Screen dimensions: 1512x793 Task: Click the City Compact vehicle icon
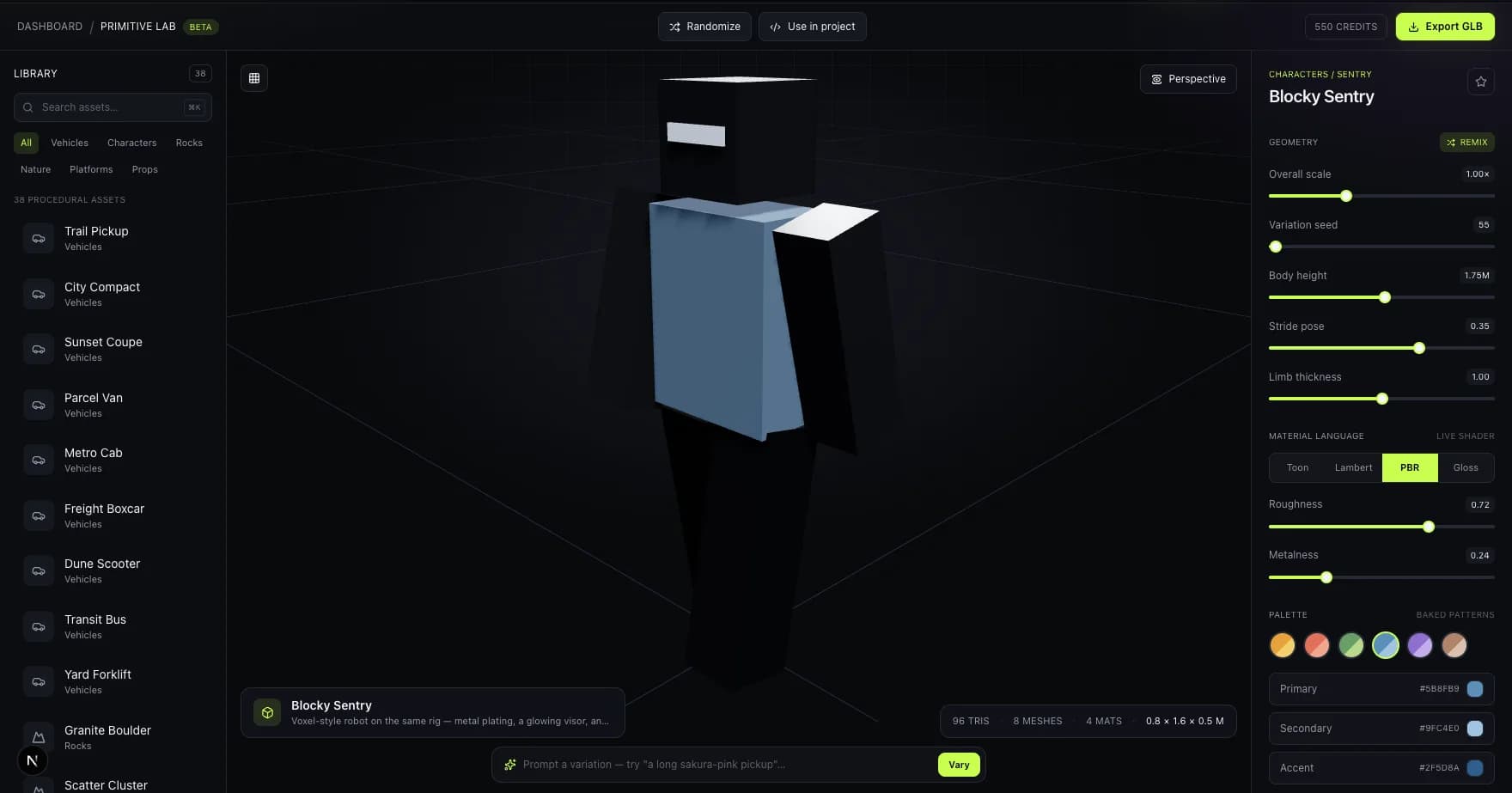pos(39,294)
